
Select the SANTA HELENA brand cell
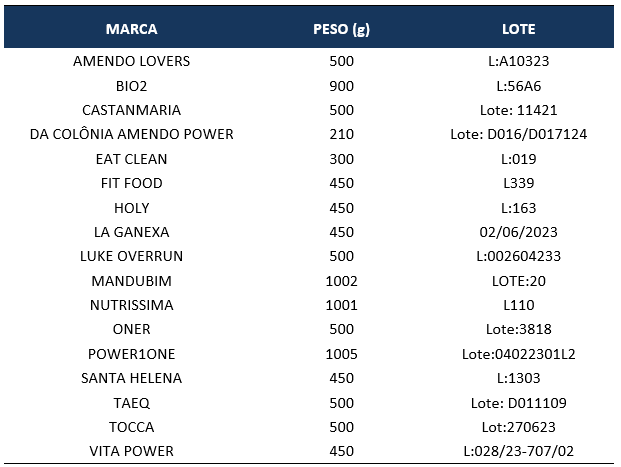131,378
